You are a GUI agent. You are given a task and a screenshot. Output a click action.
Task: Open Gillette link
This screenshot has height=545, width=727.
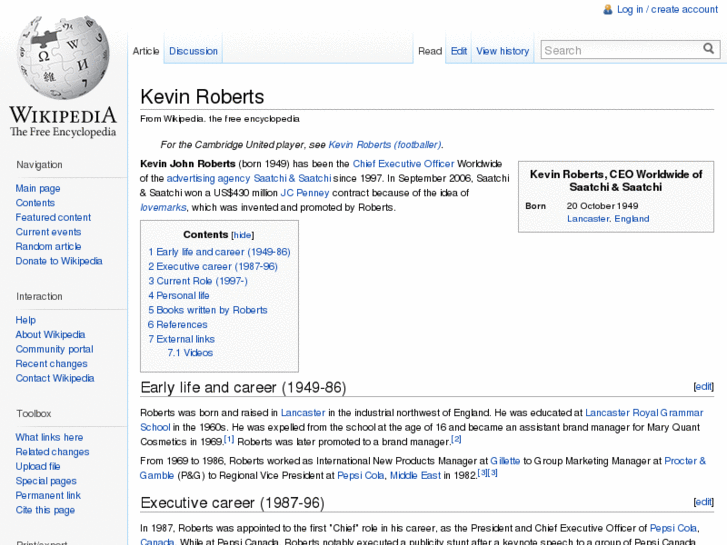point(505,461)
